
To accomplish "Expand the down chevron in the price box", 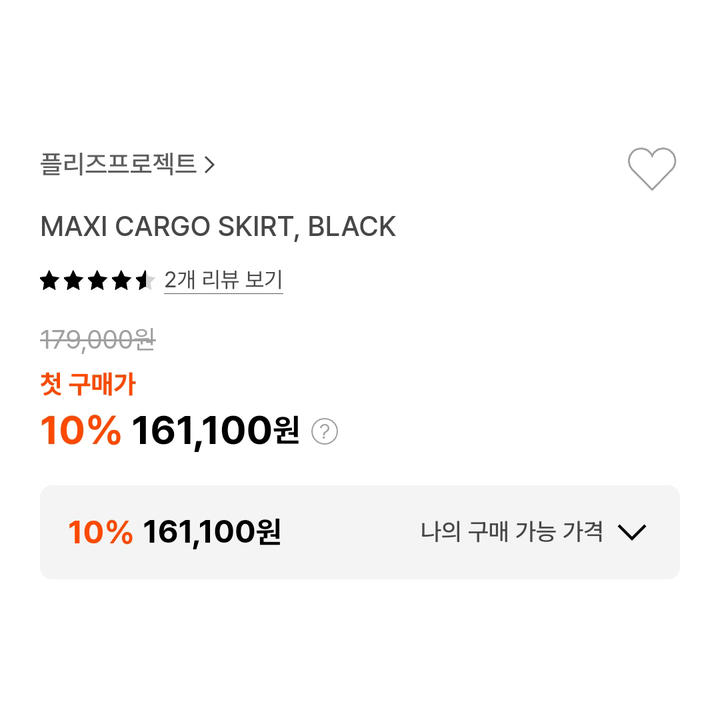I will [x=632, y=532].
